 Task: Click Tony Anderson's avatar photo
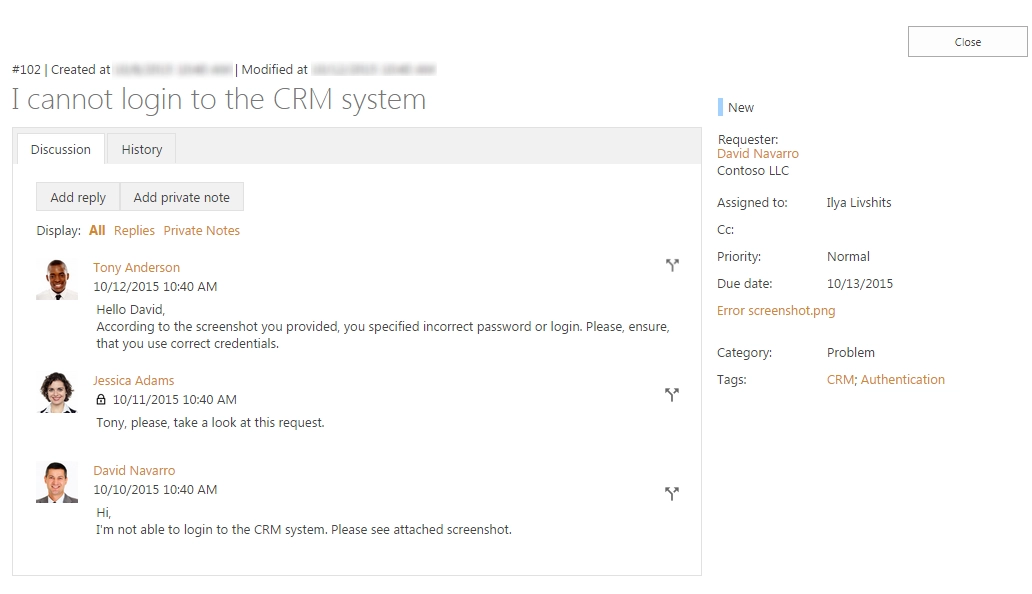(x=57, y=280)
